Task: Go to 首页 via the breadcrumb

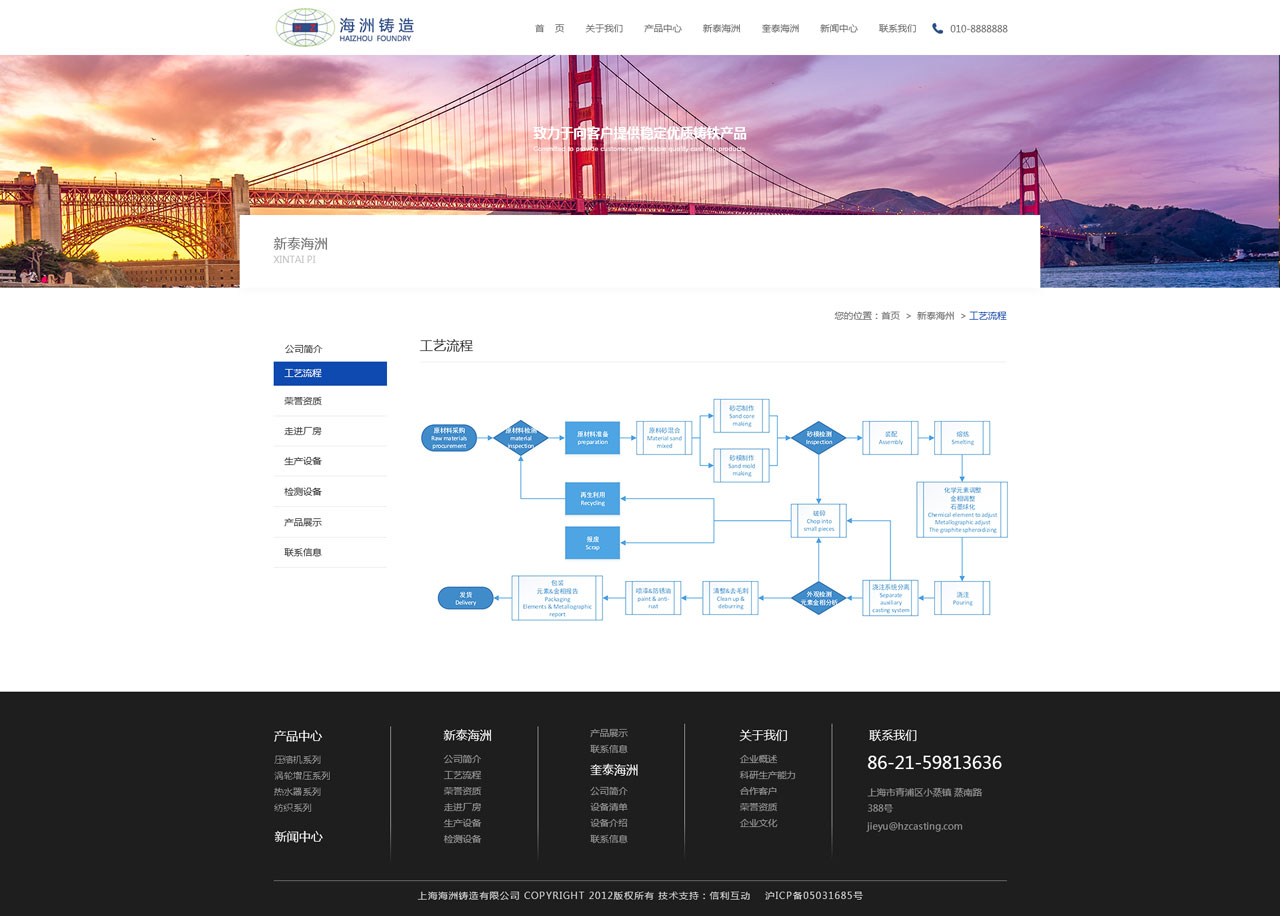Action: 890,316
